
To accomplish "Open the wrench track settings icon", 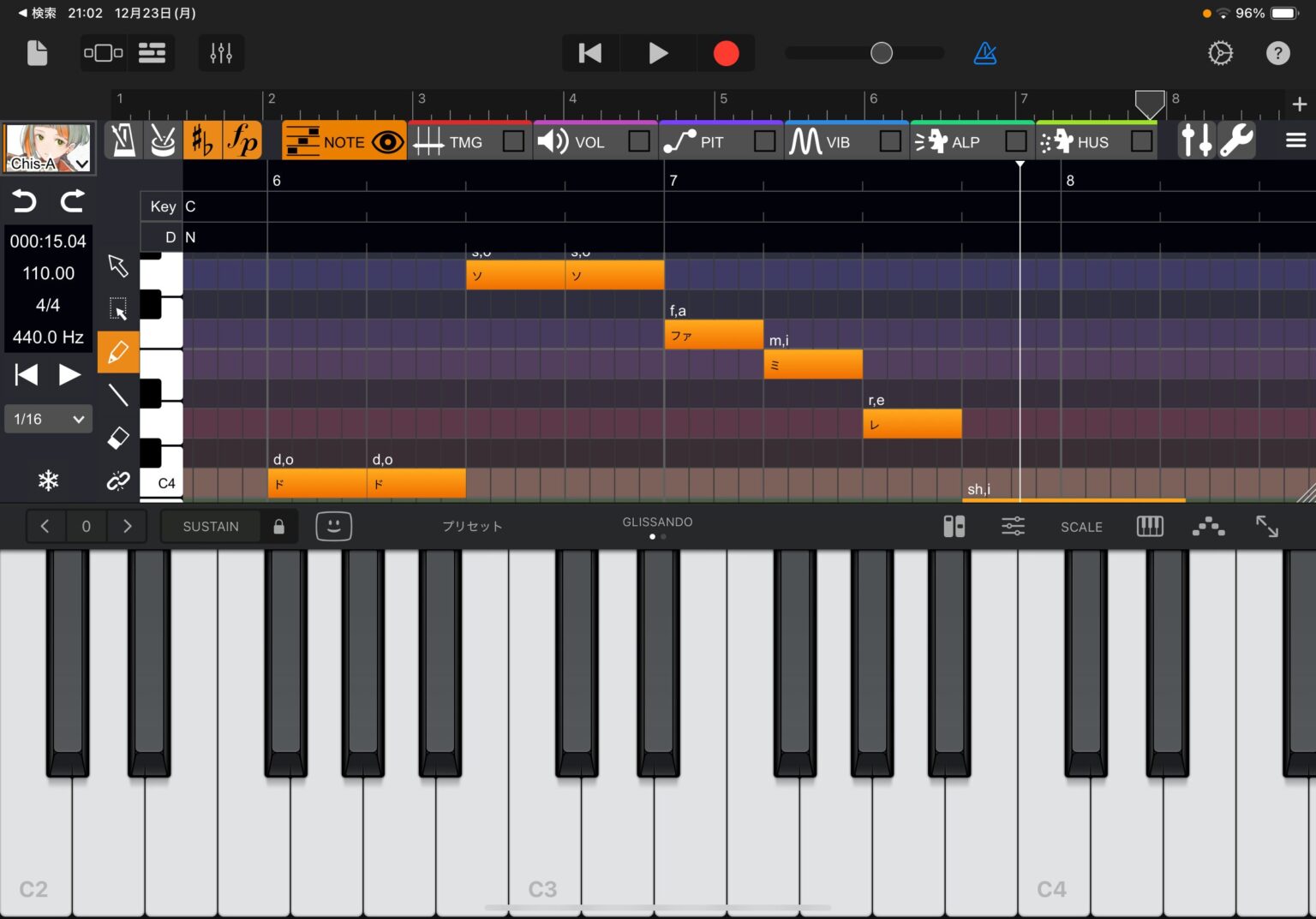I will pyautogui.click(x=1236, y=140).
